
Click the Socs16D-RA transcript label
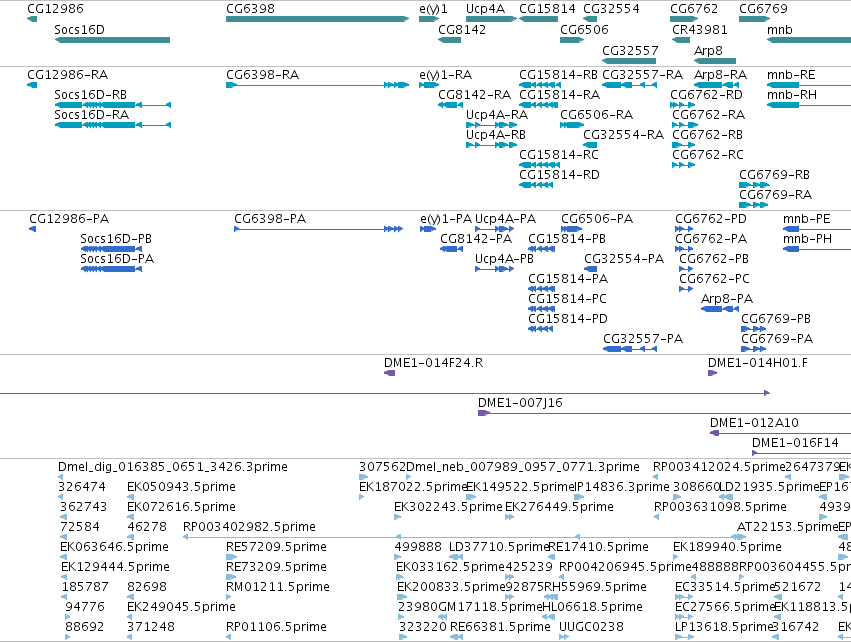click(92, 115)
